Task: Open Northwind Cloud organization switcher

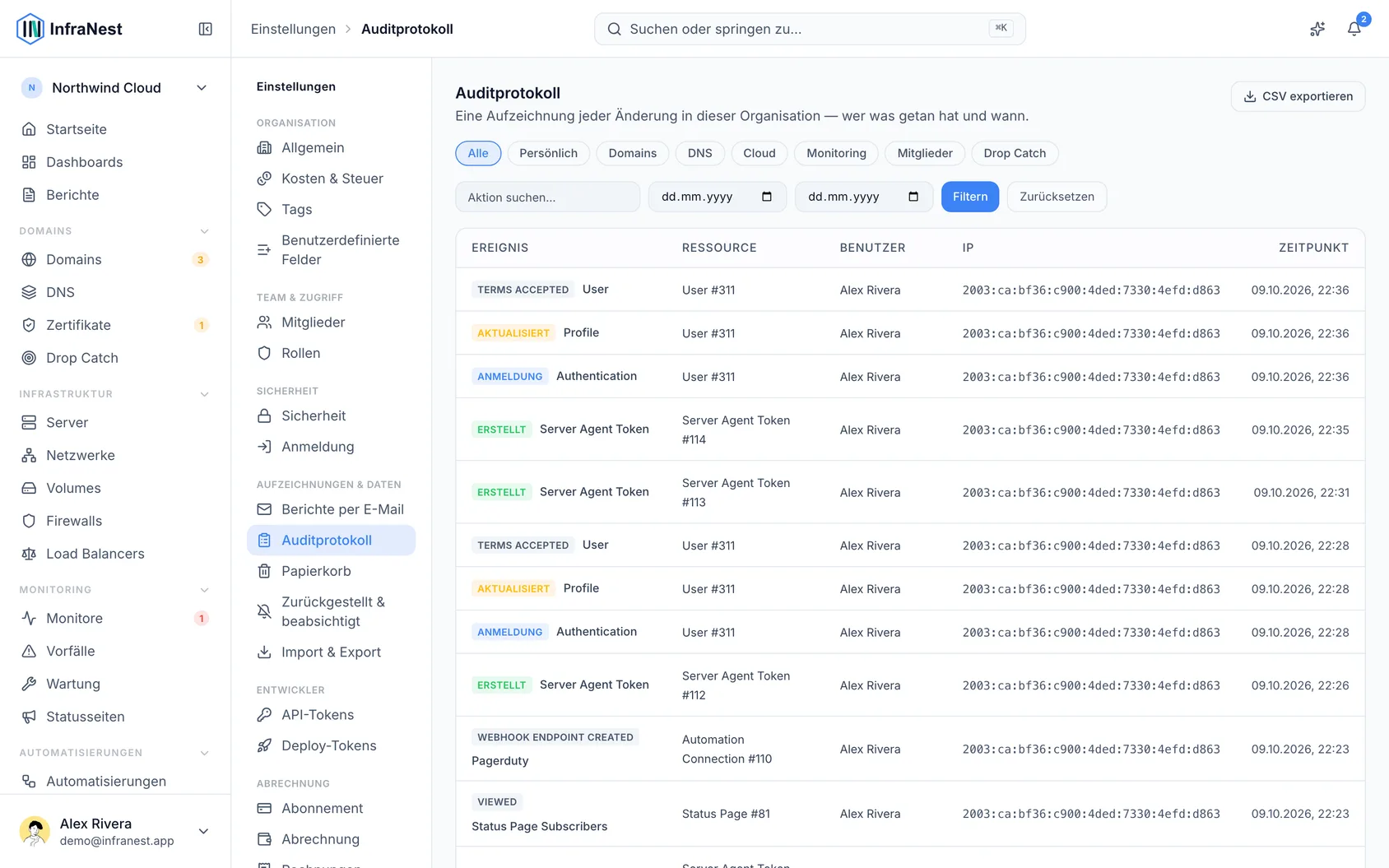Action: point(115,88)
